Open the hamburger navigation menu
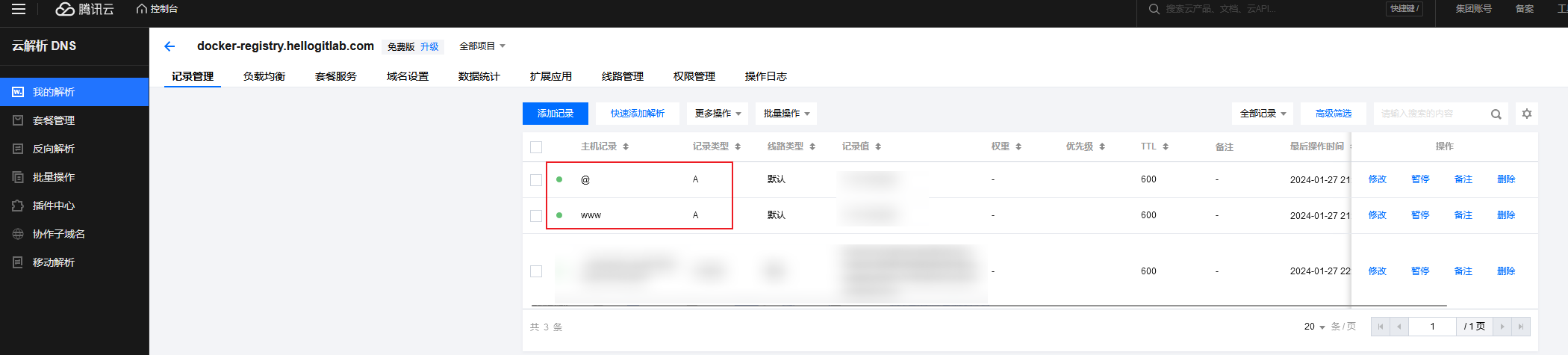 (19, 9)
